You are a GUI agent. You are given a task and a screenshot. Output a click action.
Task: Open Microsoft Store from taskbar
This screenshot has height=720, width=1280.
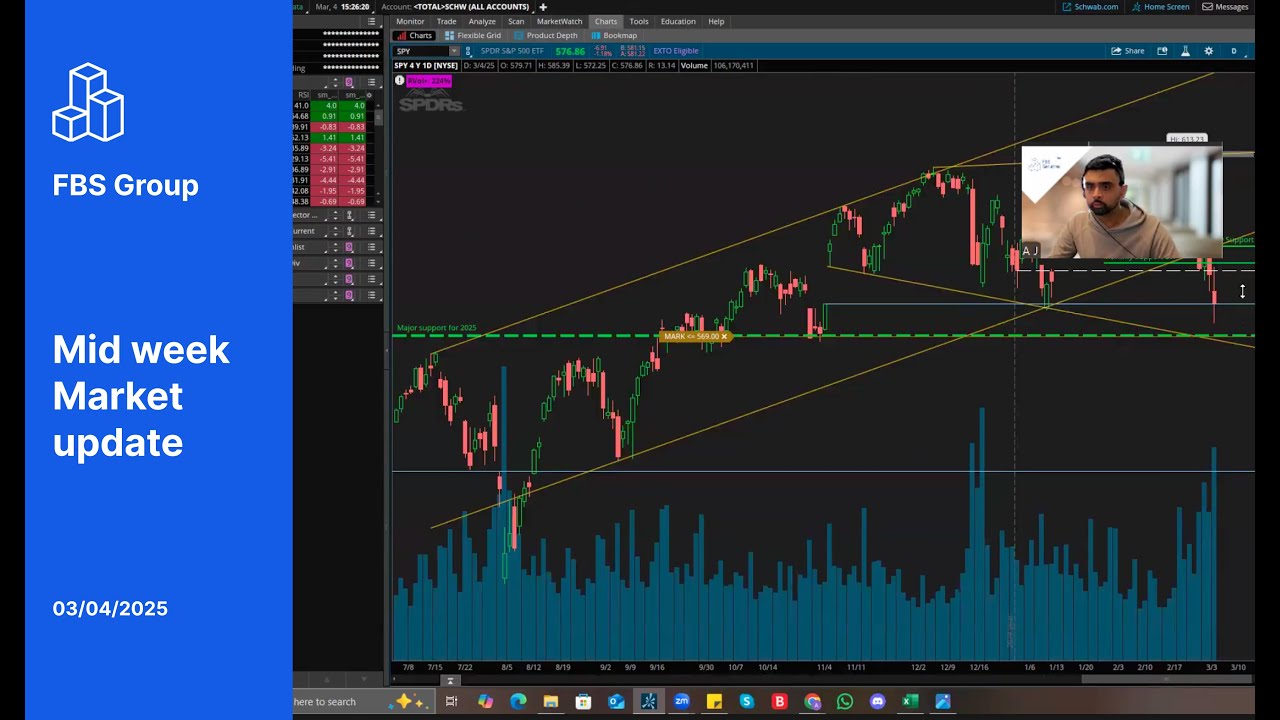tap(583, 702)
